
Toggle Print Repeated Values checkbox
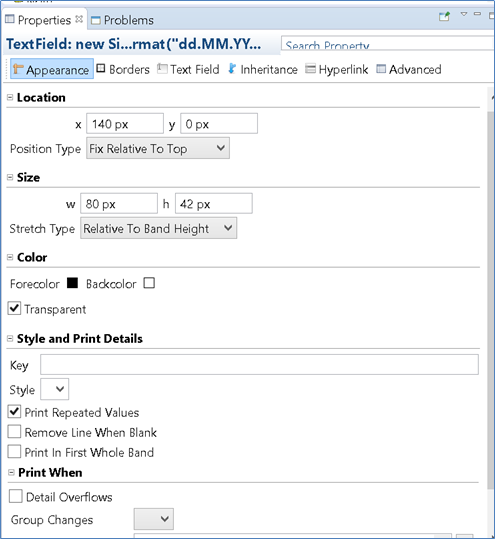14,411
